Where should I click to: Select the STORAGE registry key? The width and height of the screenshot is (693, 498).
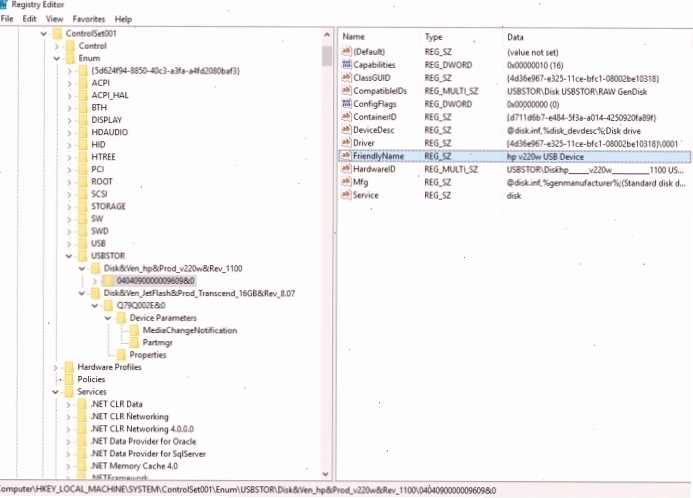108,206
